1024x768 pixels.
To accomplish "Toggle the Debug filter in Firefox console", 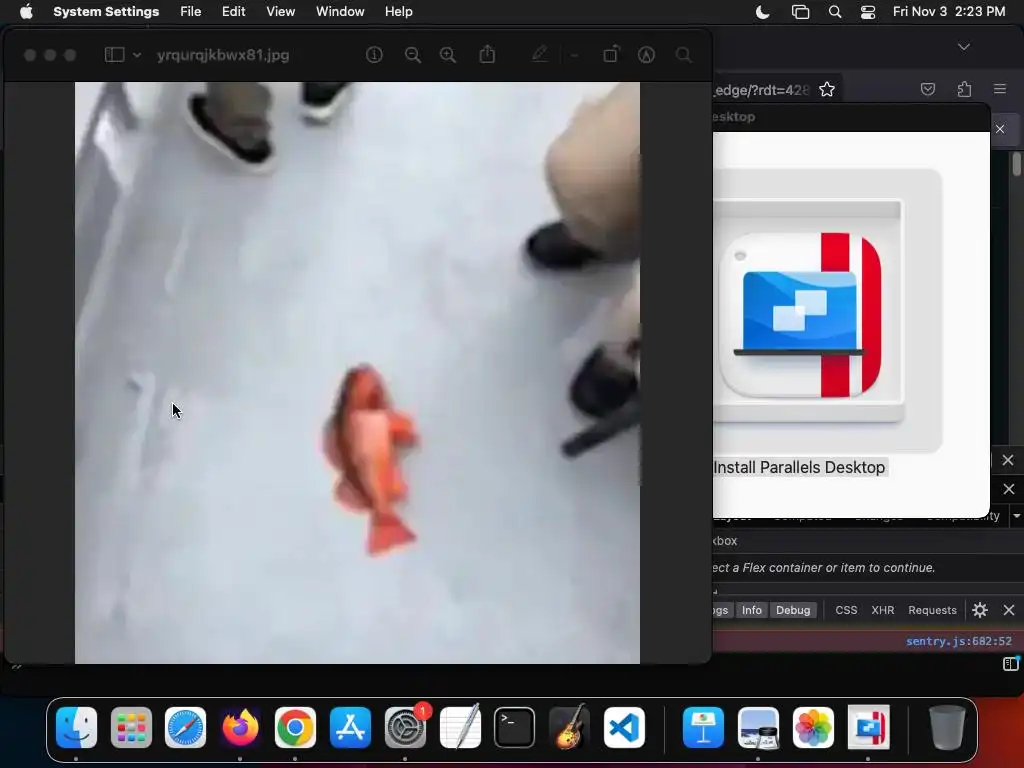I will tap(793, 610).
